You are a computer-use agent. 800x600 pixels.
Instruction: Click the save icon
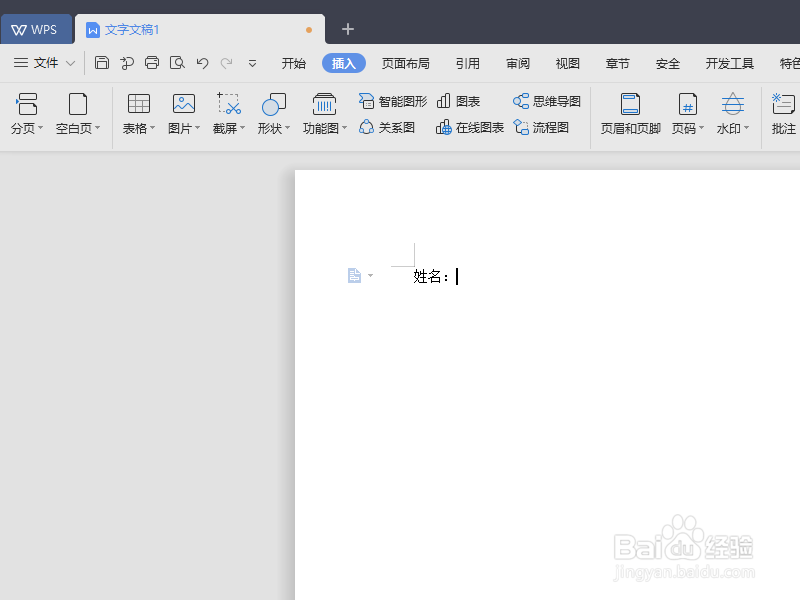click(102, 63)
